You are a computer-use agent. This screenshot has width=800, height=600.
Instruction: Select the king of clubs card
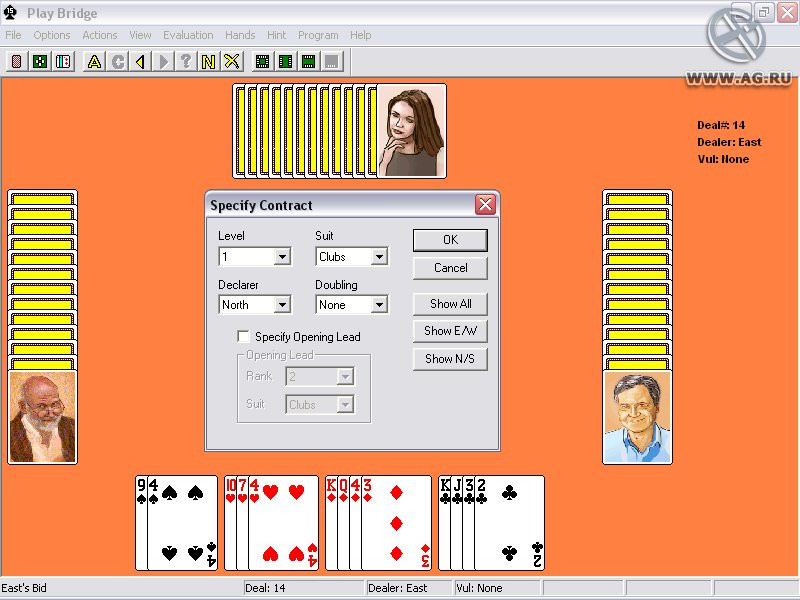pyautogui.click(x=444, y=523)
